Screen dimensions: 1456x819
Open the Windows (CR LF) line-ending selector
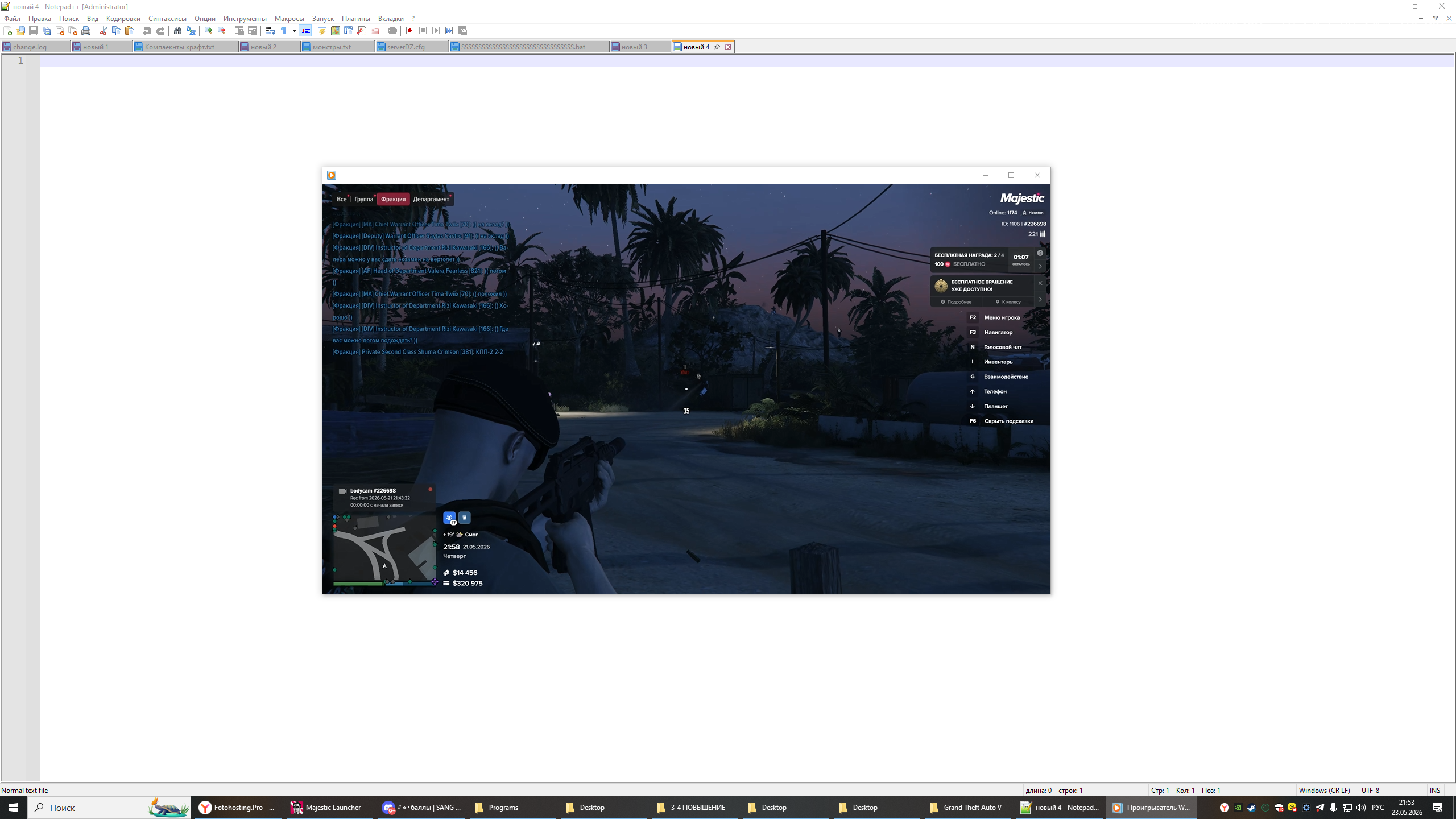(x=1324, y=790)
